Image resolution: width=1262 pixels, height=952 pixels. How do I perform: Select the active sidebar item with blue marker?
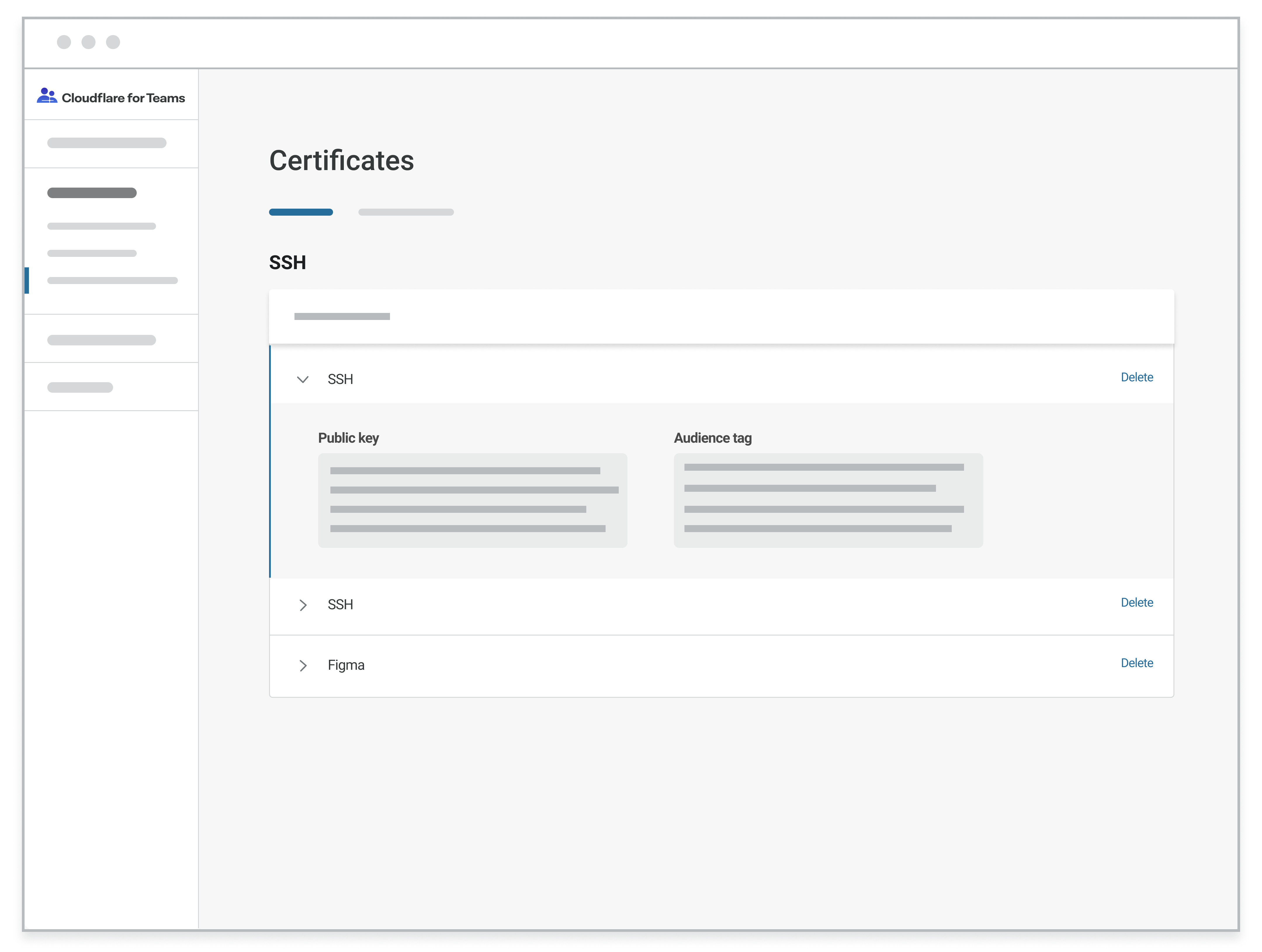tap(112, 281)
